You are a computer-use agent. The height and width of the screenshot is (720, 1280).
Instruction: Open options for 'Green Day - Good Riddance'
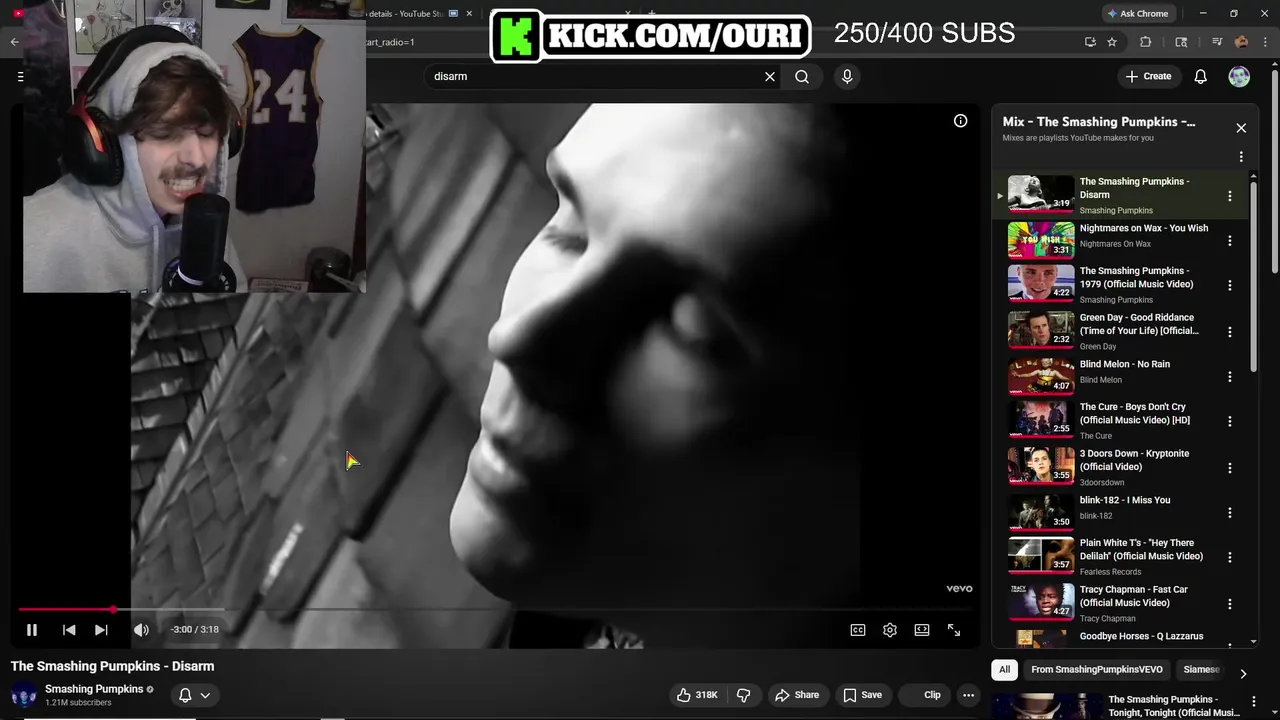[1230, 332]
